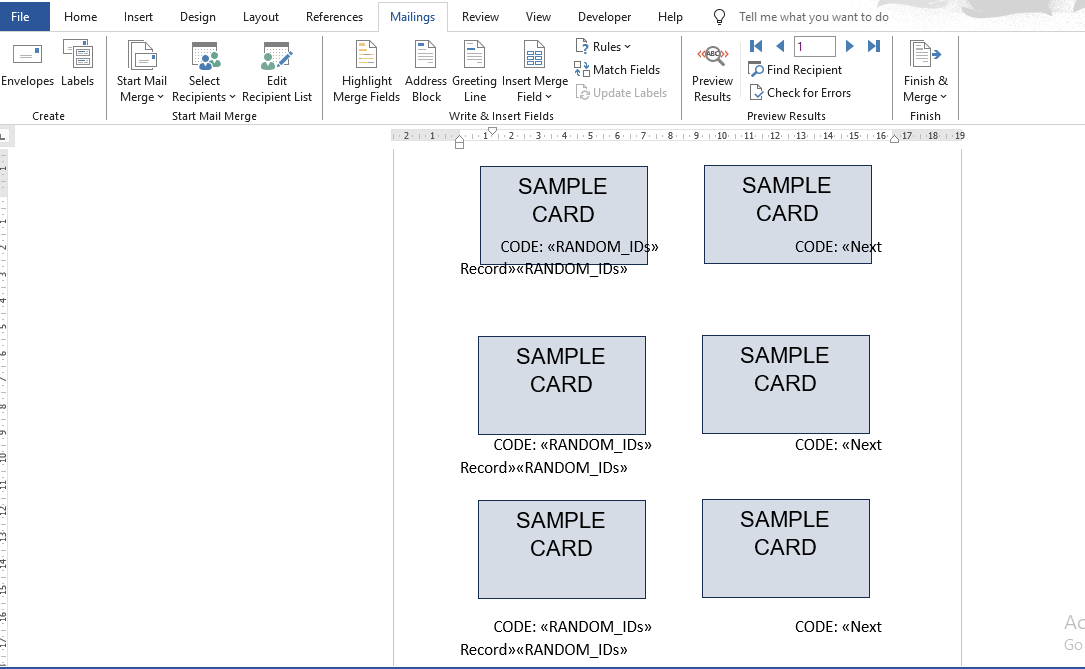This screenshot has height=669, width=1085.
Task: Click the lightbulb Tell Me icon
Action: (720, 17)
